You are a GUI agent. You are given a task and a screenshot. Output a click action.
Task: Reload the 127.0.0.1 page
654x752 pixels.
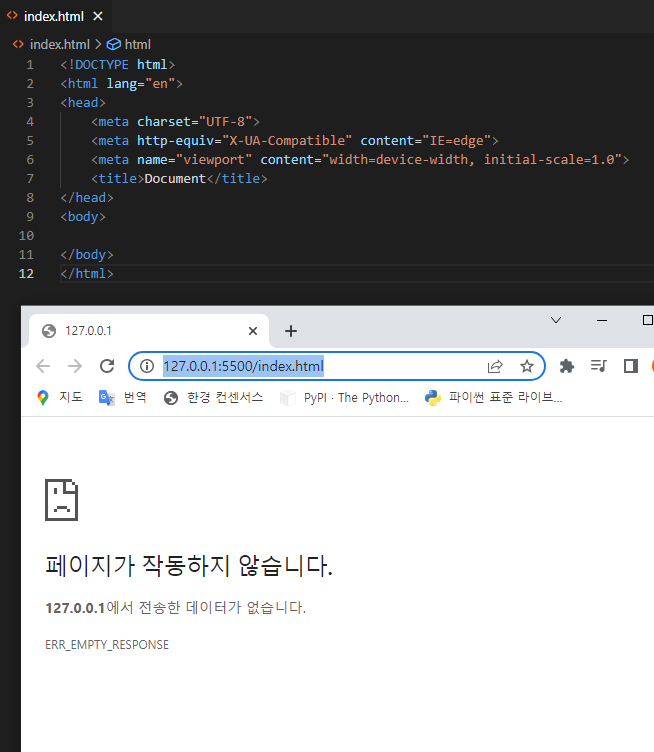pos(107,366)
